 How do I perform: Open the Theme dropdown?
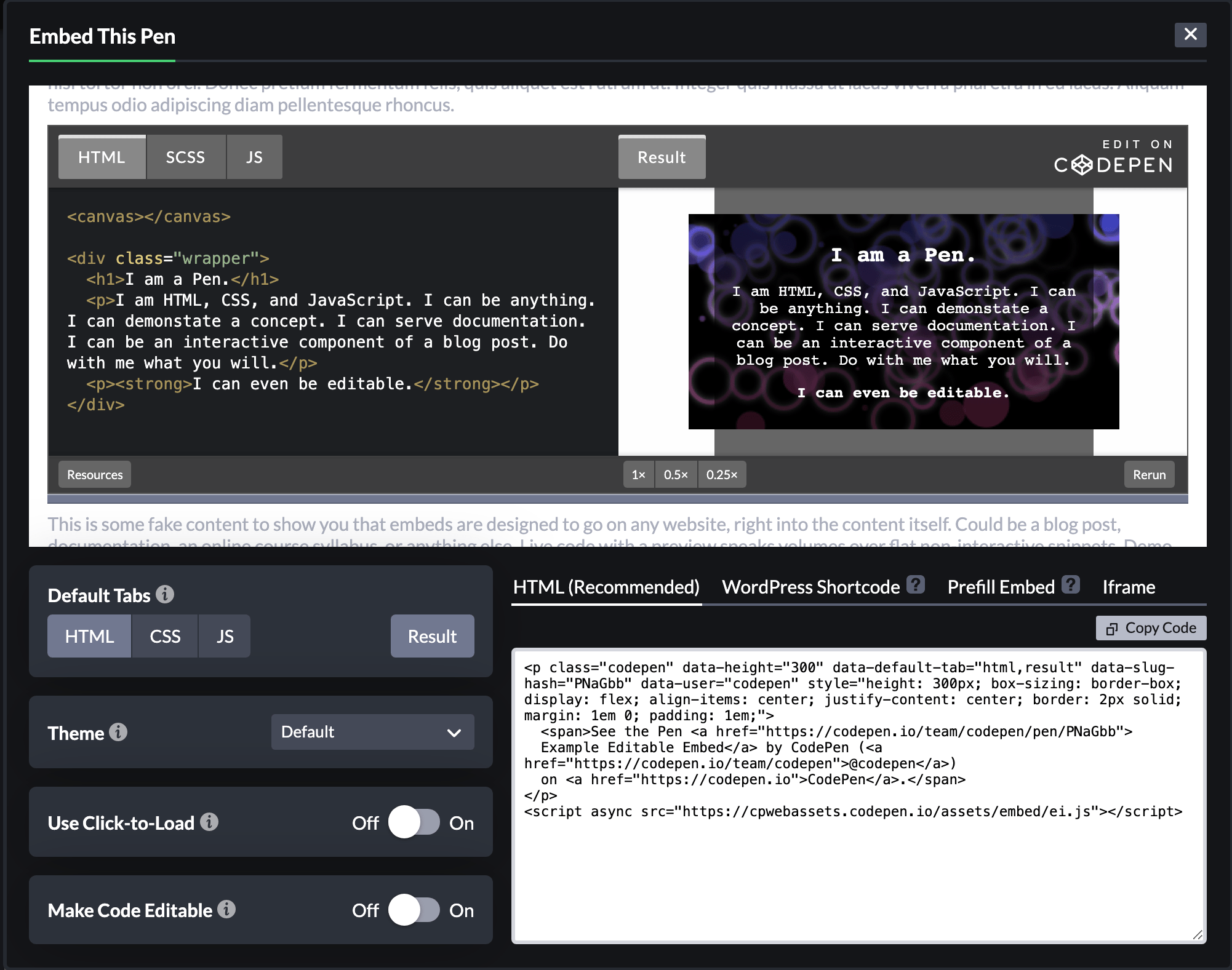click(x=372, y=732)
